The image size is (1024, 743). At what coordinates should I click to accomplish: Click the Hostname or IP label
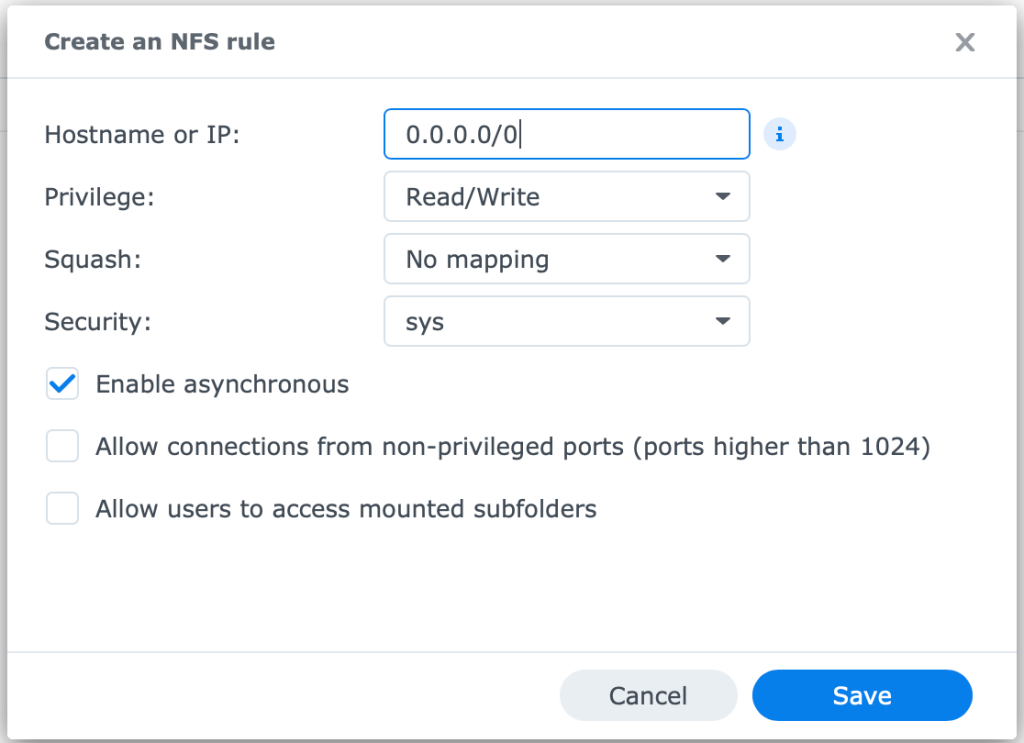tap(142, 135)
